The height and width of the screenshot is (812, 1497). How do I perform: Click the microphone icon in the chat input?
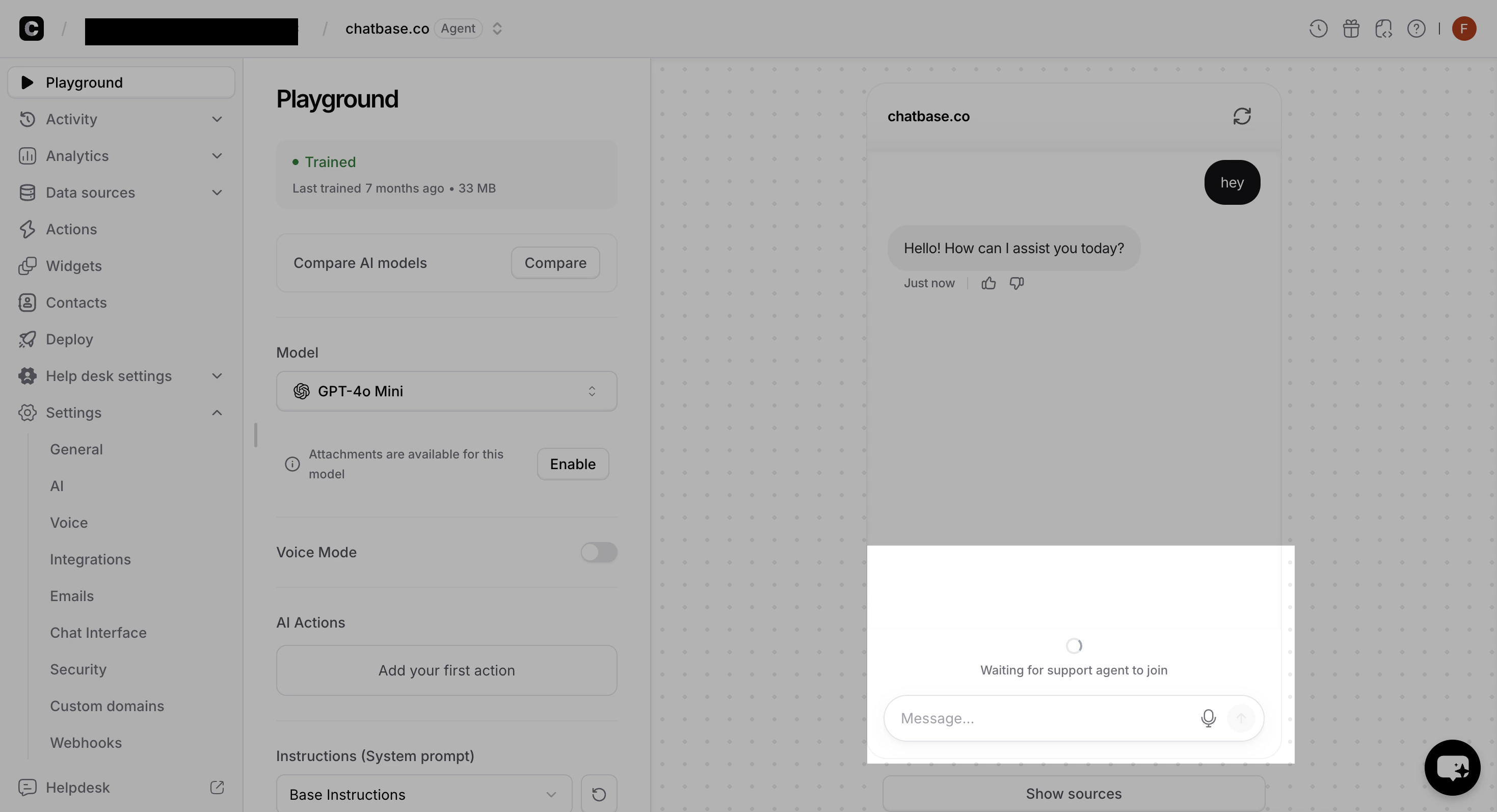pyautogui.click(x=1209, y=718)
